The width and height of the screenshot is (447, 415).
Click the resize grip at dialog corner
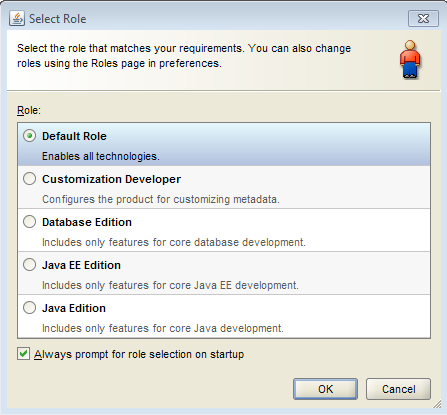click(x=437, y=404)
